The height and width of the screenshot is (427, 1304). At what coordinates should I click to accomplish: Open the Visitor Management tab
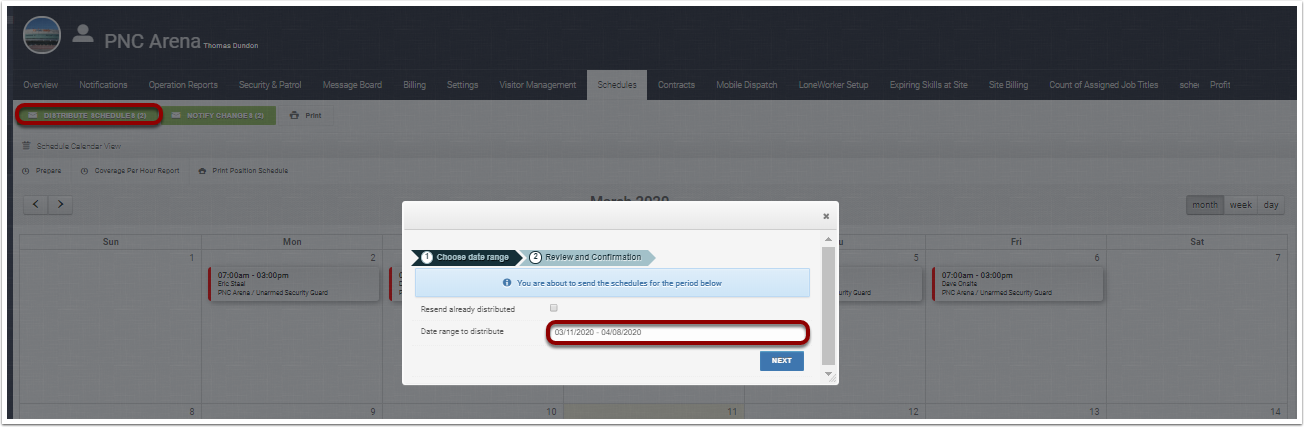[538, 85]
